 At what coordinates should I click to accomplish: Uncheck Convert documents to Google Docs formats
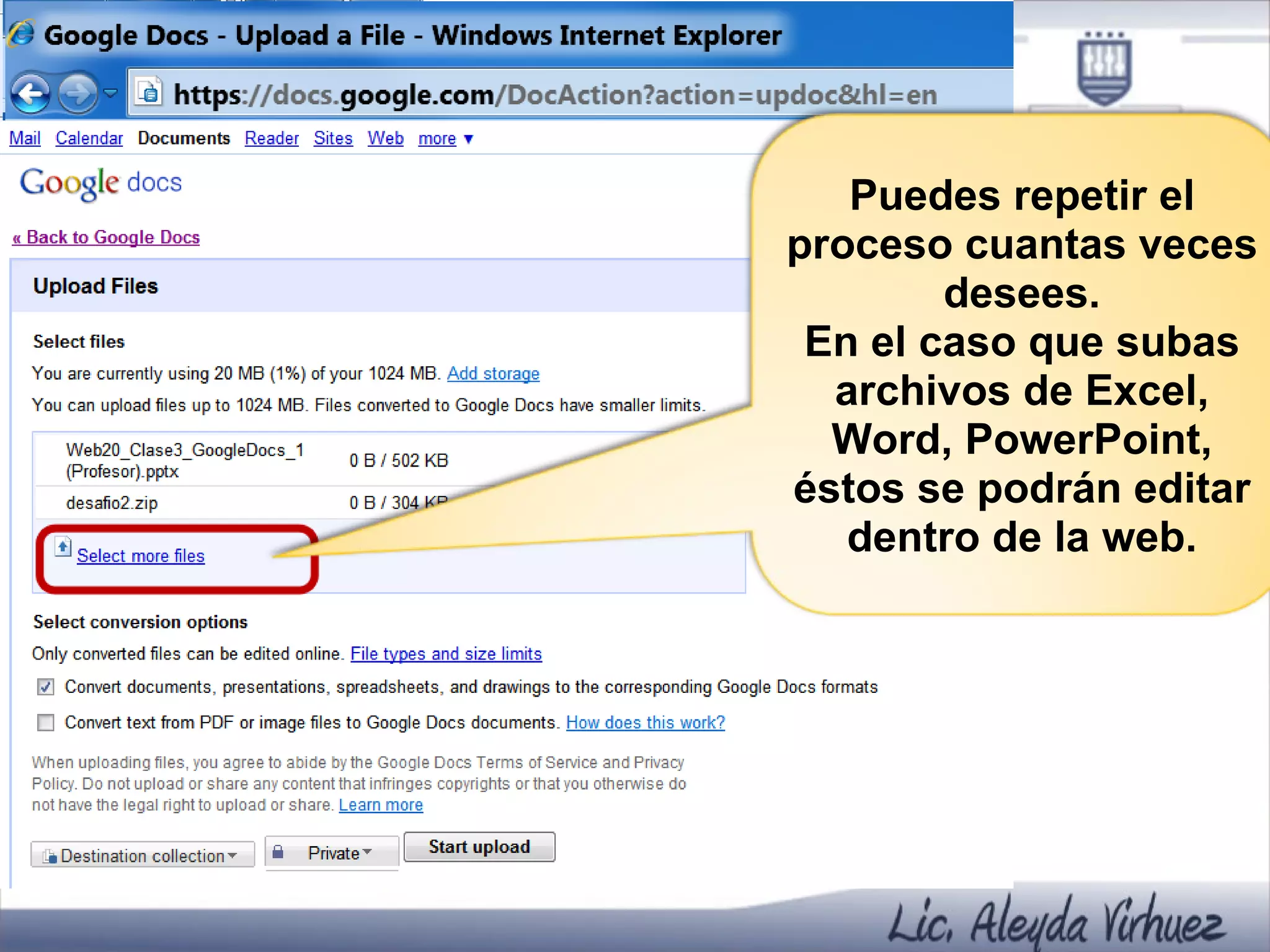coord(46,687)
